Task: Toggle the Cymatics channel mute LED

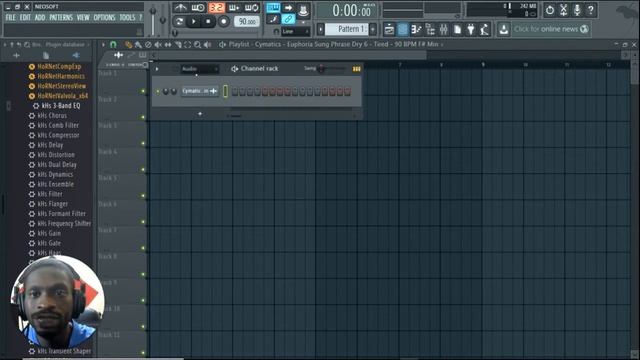Action: click(x=158, y=91)
